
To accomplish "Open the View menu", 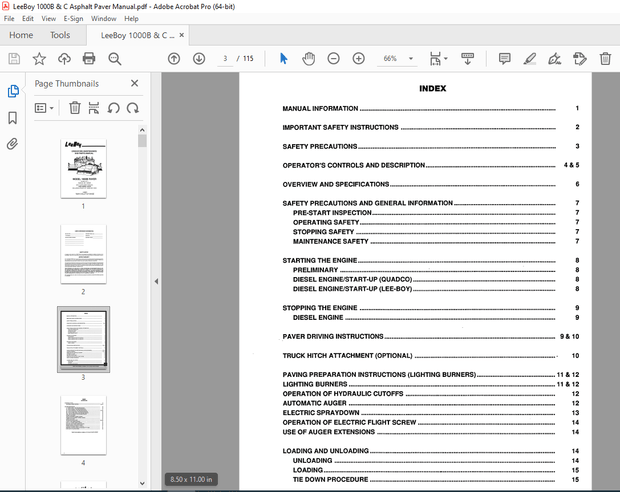I will pyautogui.click(x=49, y=19).
